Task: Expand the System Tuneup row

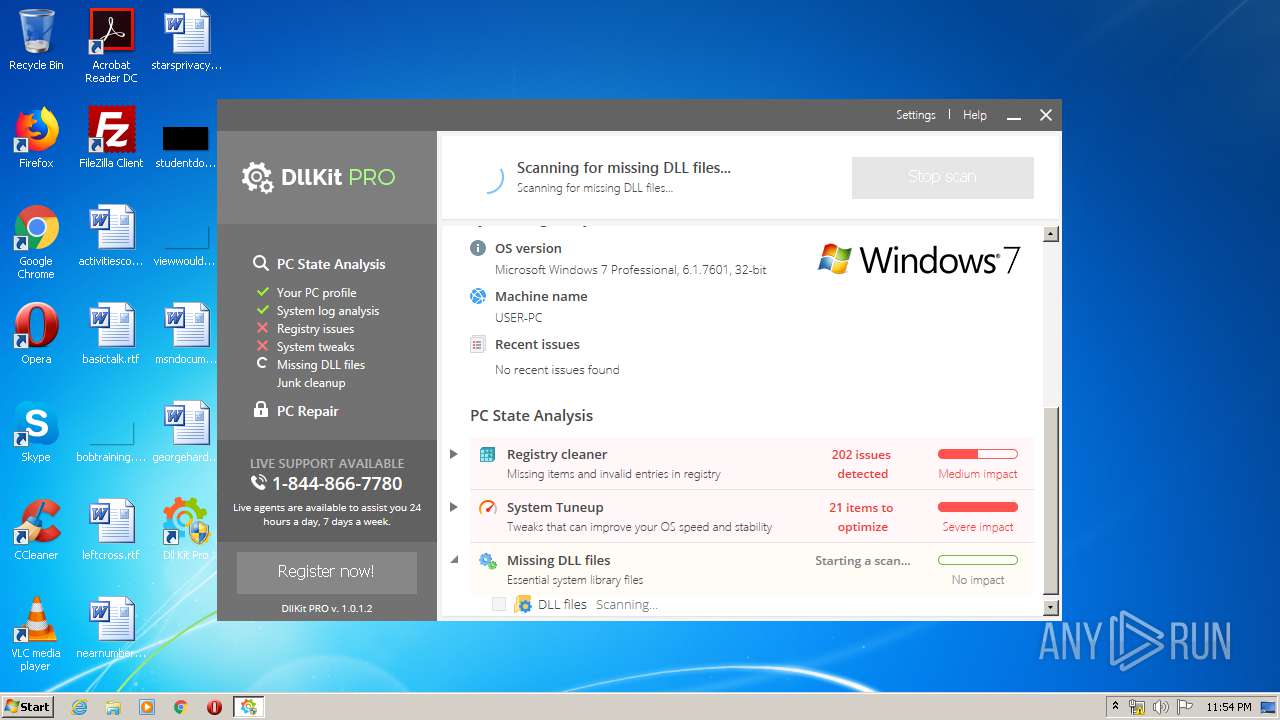Action: 453,507
